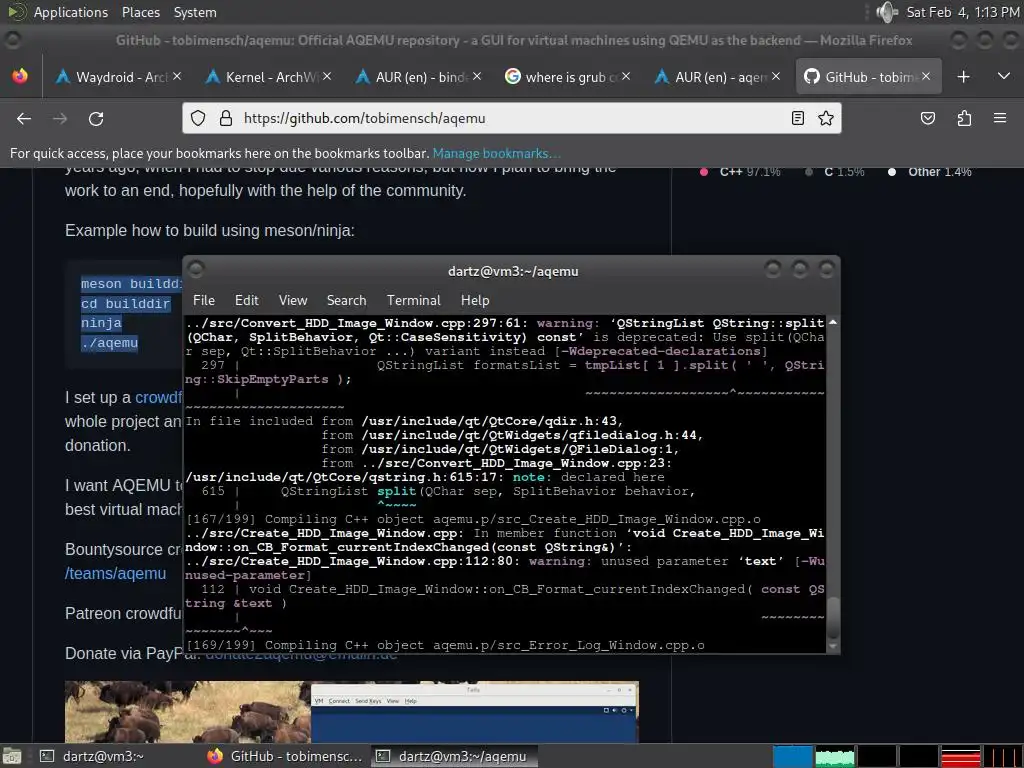Click the show desktop icon in bottom panel

(12, 756)
